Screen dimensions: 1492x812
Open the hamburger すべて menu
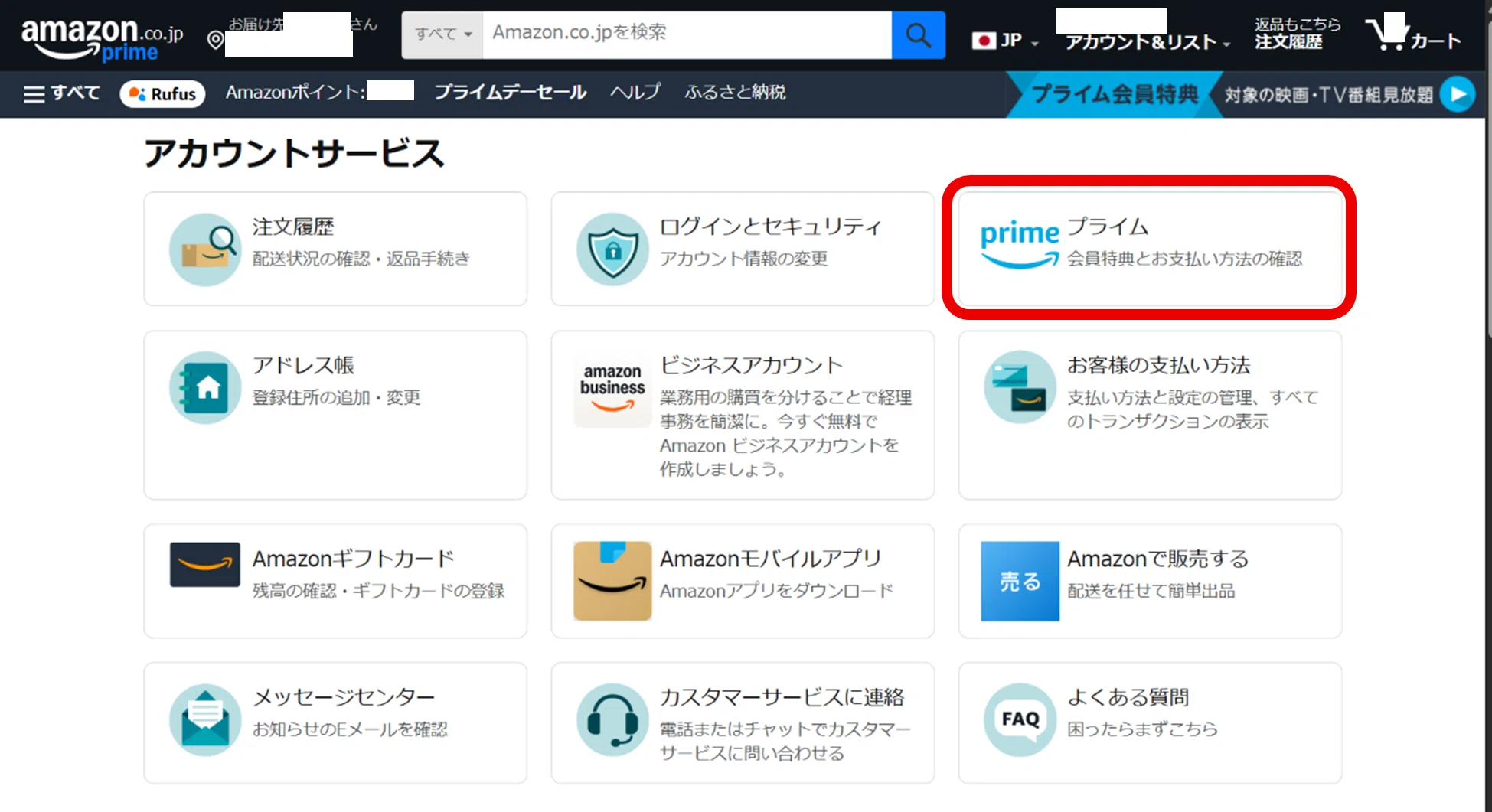pos(61,93)
